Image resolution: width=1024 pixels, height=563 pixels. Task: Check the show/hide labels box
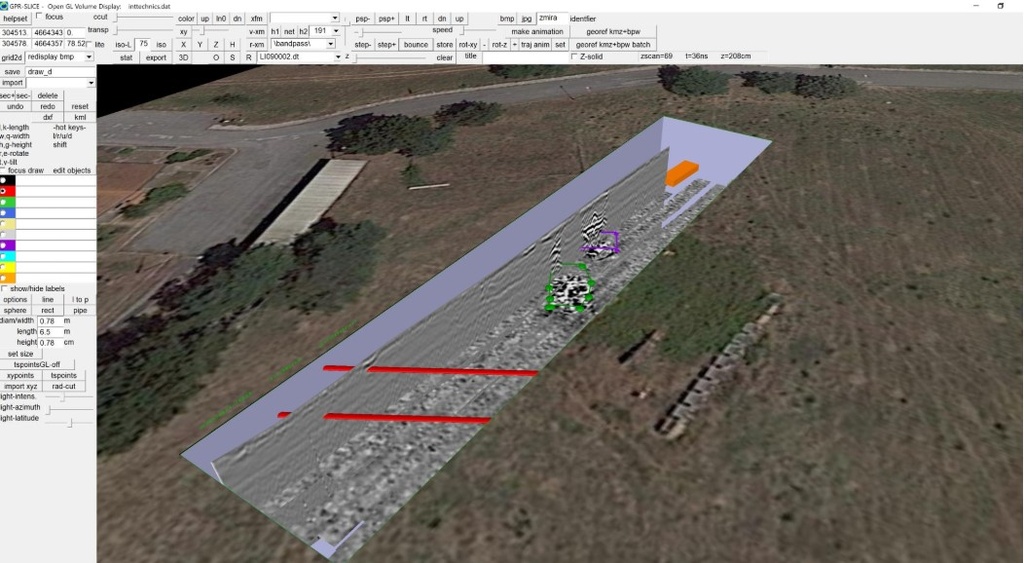click(4, 289)
